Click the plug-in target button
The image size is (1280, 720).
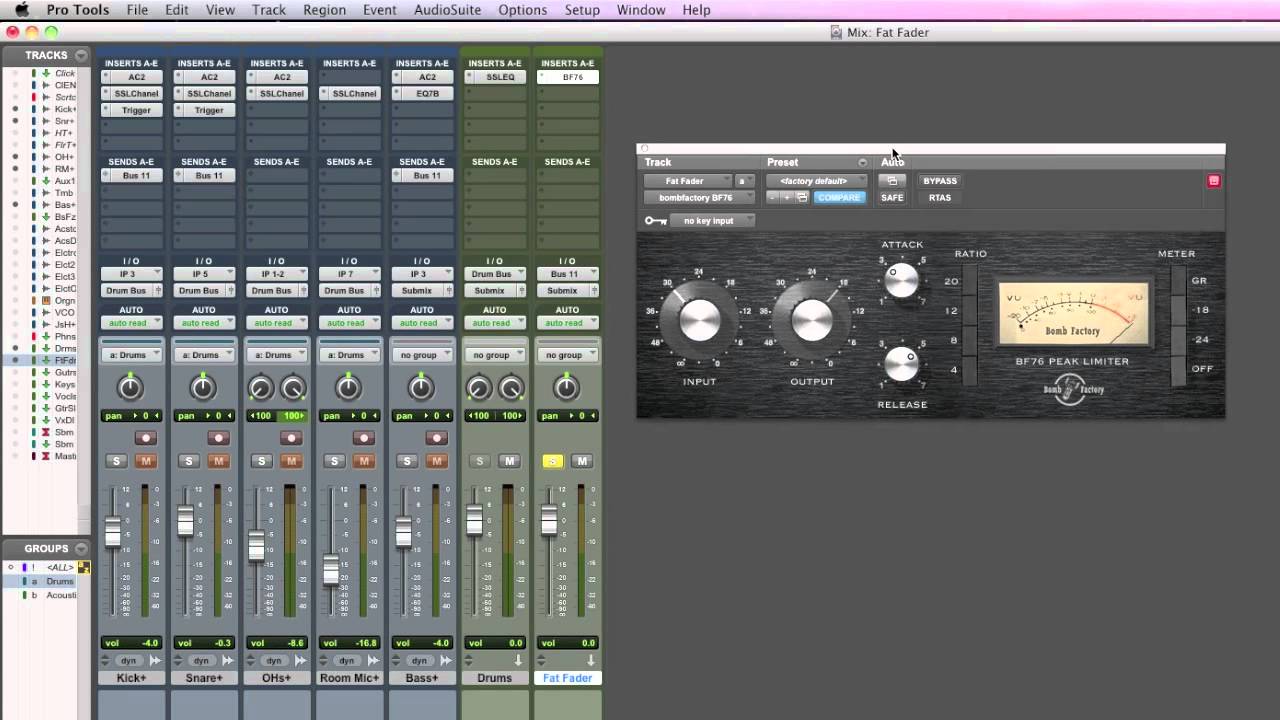1214,181
